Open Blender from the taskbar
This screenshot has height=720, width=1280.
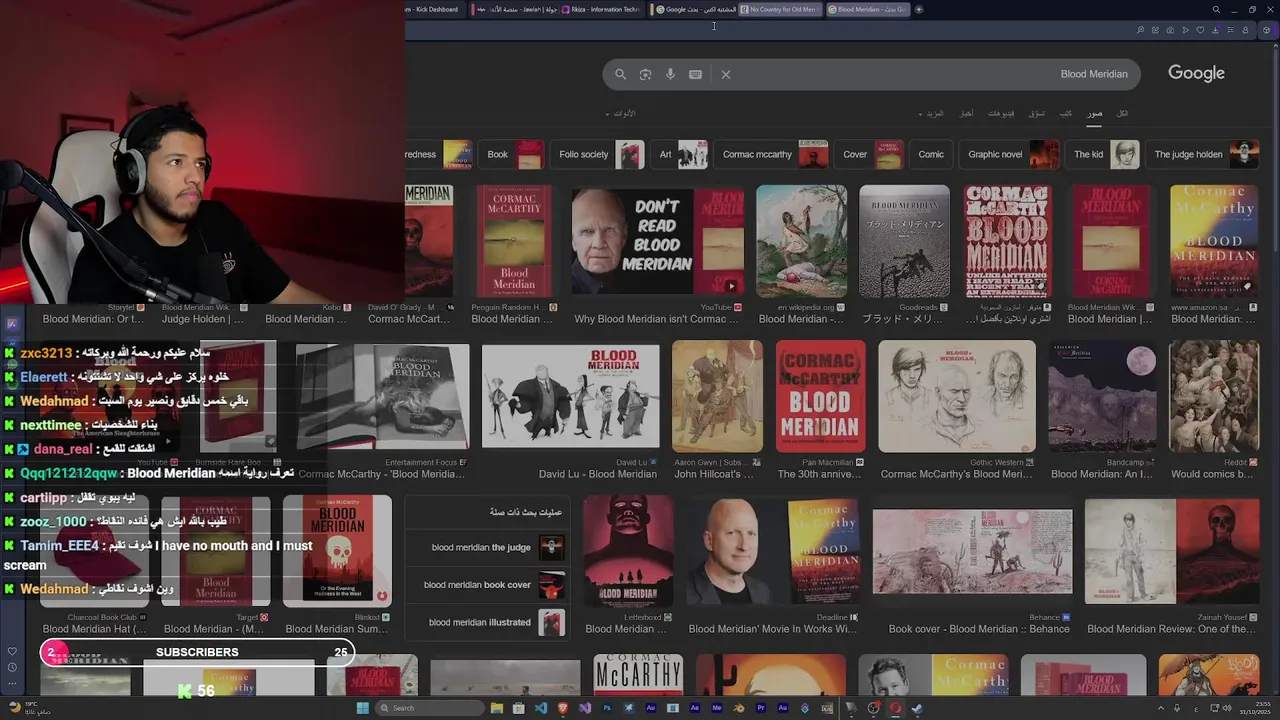click(739, 708)
